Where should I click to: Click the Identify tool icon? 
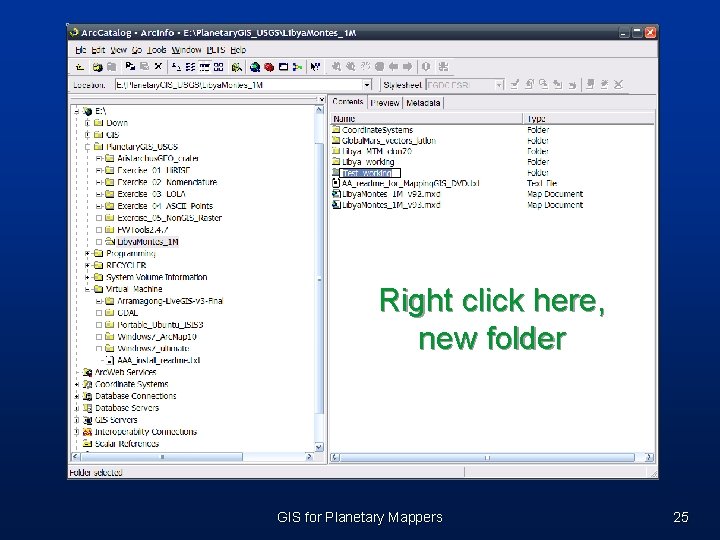pos(426,67)
